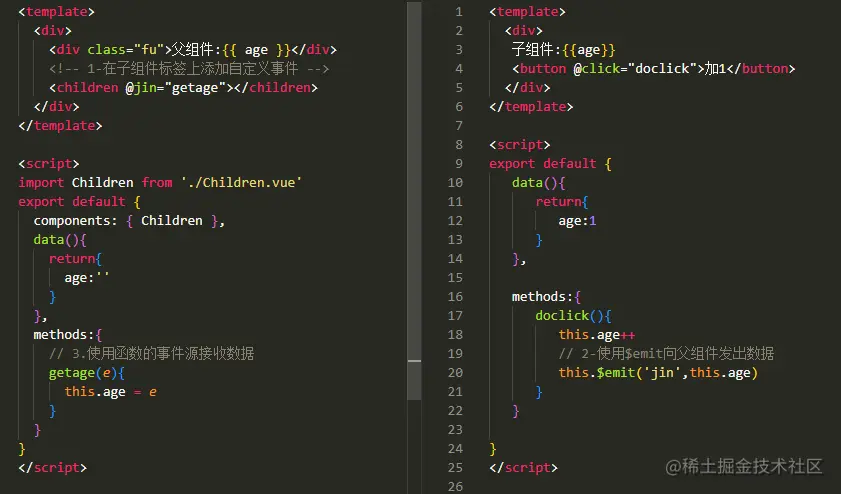Click the class="fu" attribute
This screenshot has height=494, width=841.
126,50
